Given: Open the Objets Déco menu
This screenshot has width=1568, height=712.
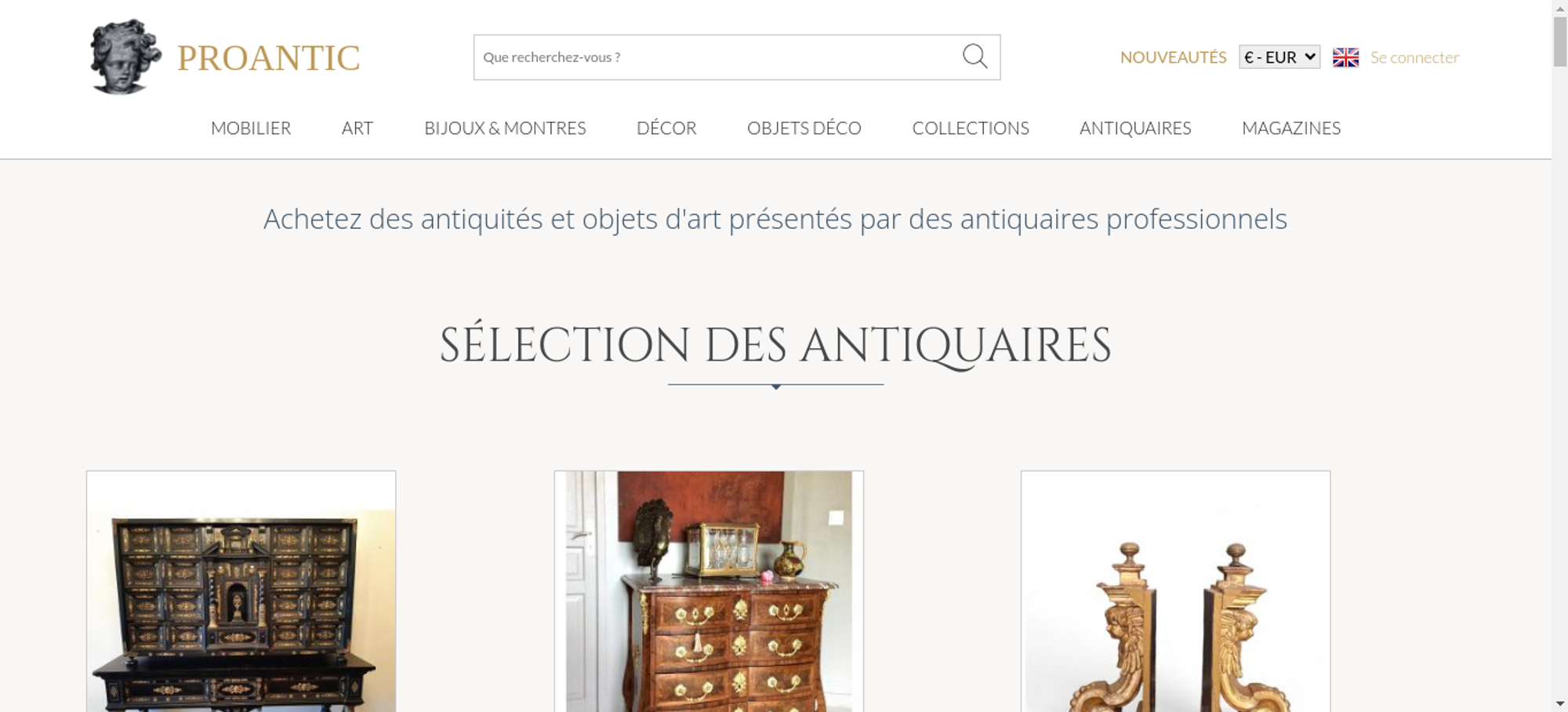Looking at the screenshot, I should click(x=804, y=128).
